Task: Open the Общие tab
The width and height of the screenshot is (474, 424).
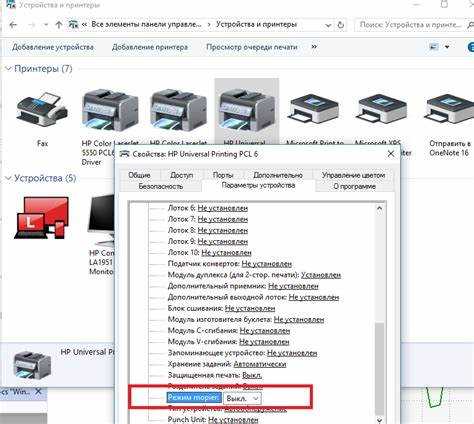Action: [x=139, y=175]
